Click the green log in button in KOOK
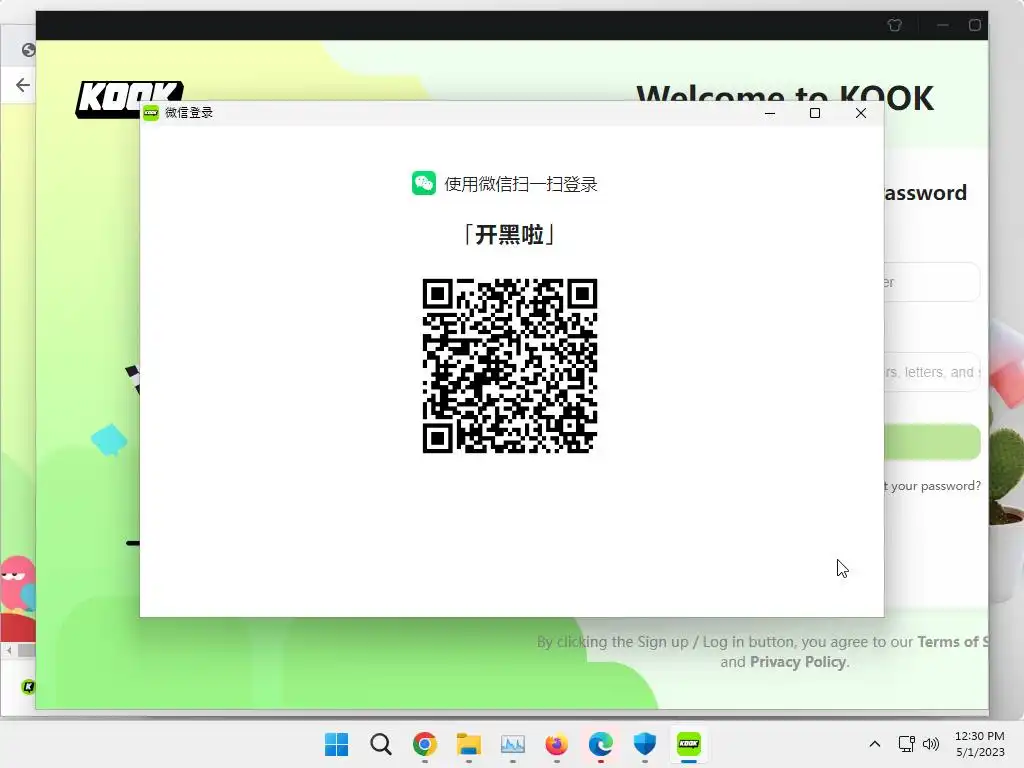The height and width of the screenshot is (768, 1024). tap(932, 442)
